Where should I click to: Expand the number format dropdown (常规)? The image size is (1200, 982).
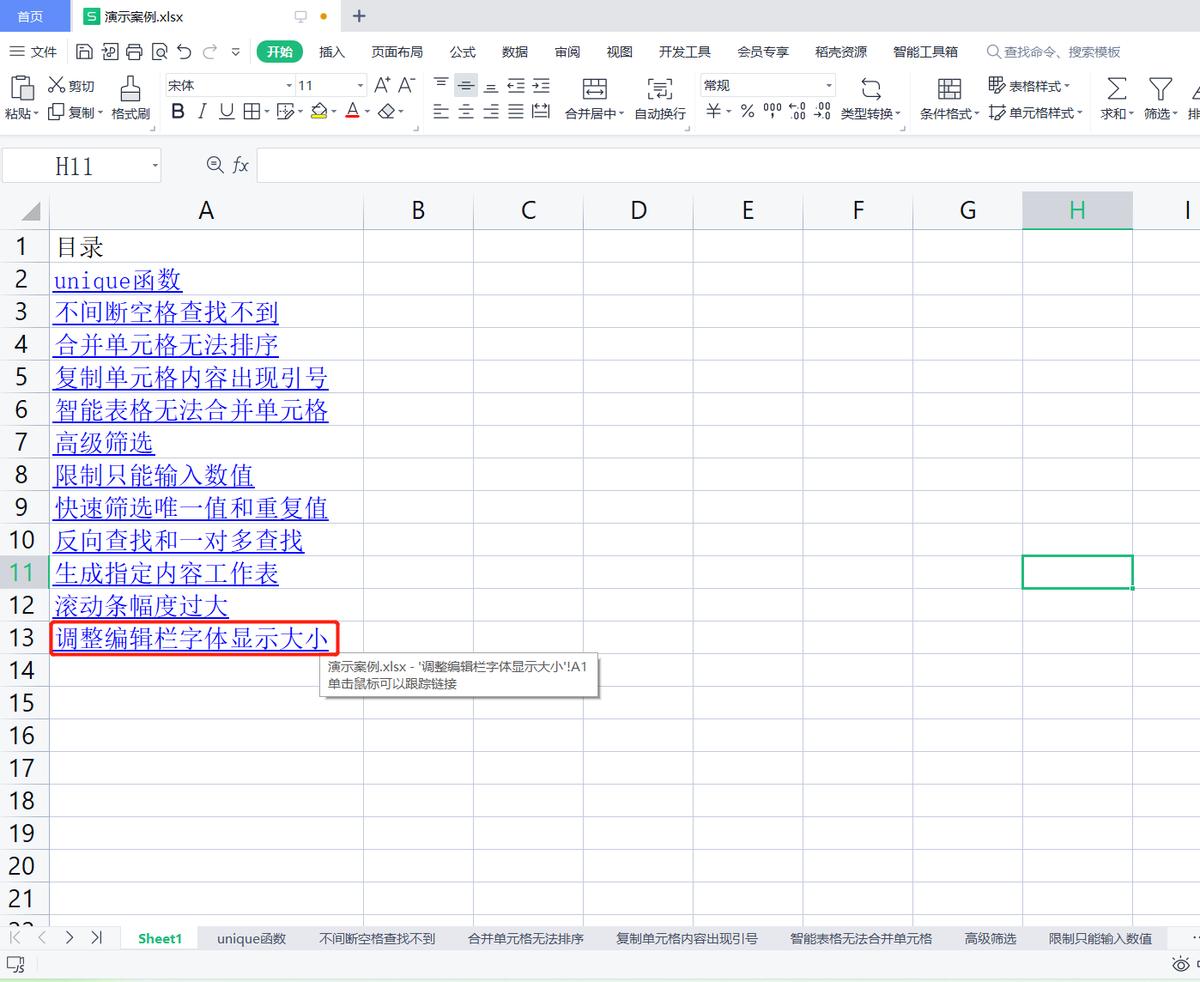pyautogui.click(x=828, y=86)
